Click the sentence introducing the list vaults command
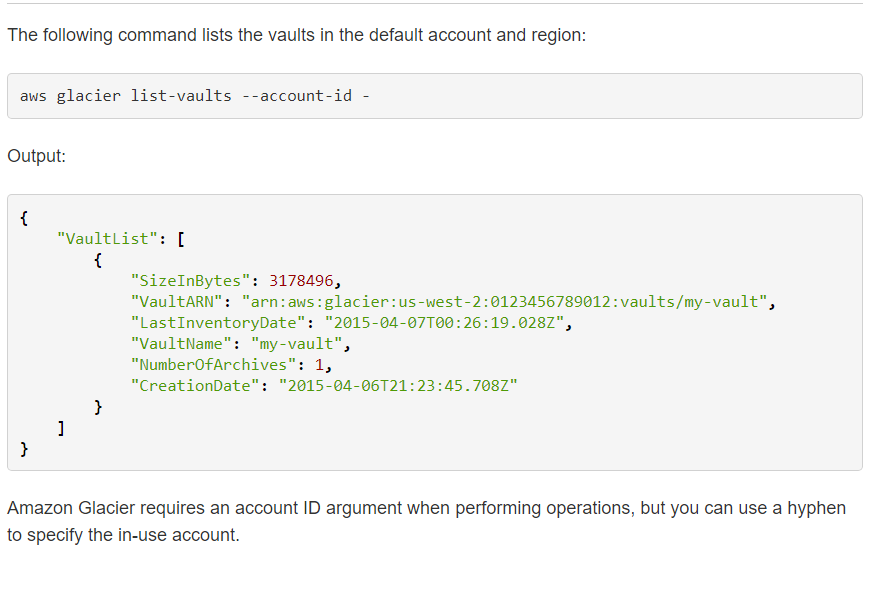This screenshot has height=596, width=870. pyautogui.click(x=296, y=35)
